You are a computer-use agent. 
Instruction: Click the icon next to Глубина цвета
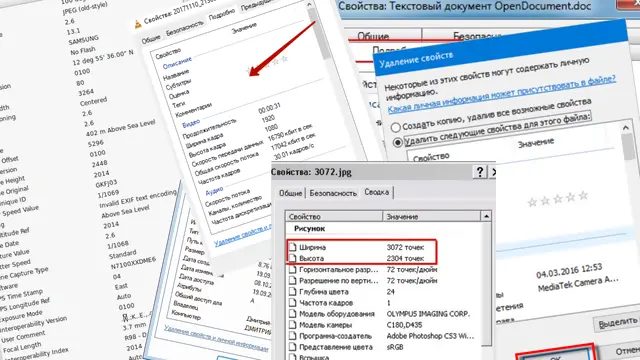pos(292,291)
